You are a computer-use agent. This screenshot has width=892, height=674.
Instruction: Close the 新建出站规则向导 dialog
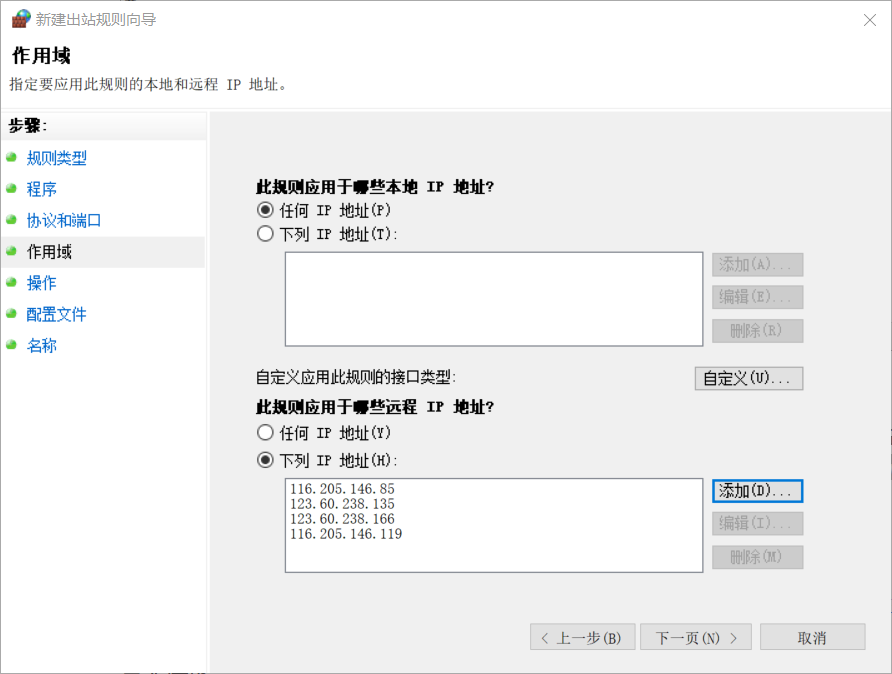[x=869, y=20]
